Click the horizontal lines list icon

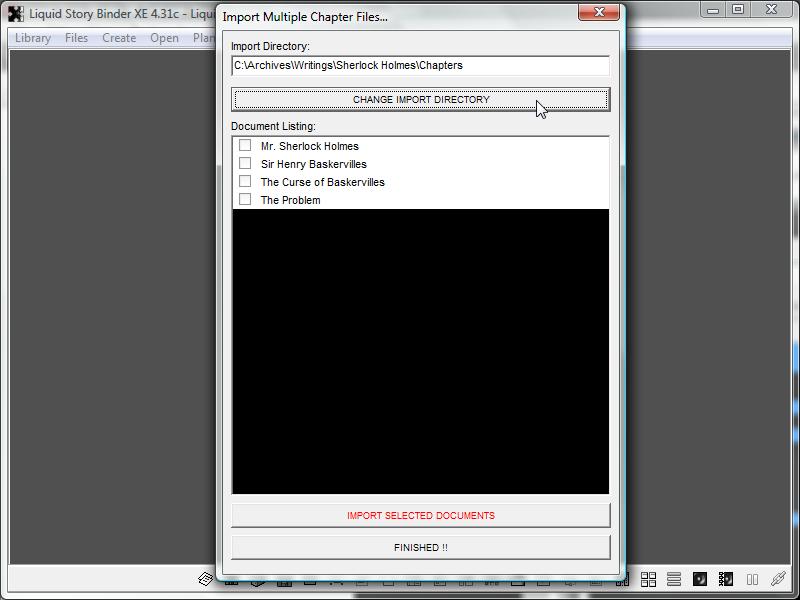[x=674, y=579]
